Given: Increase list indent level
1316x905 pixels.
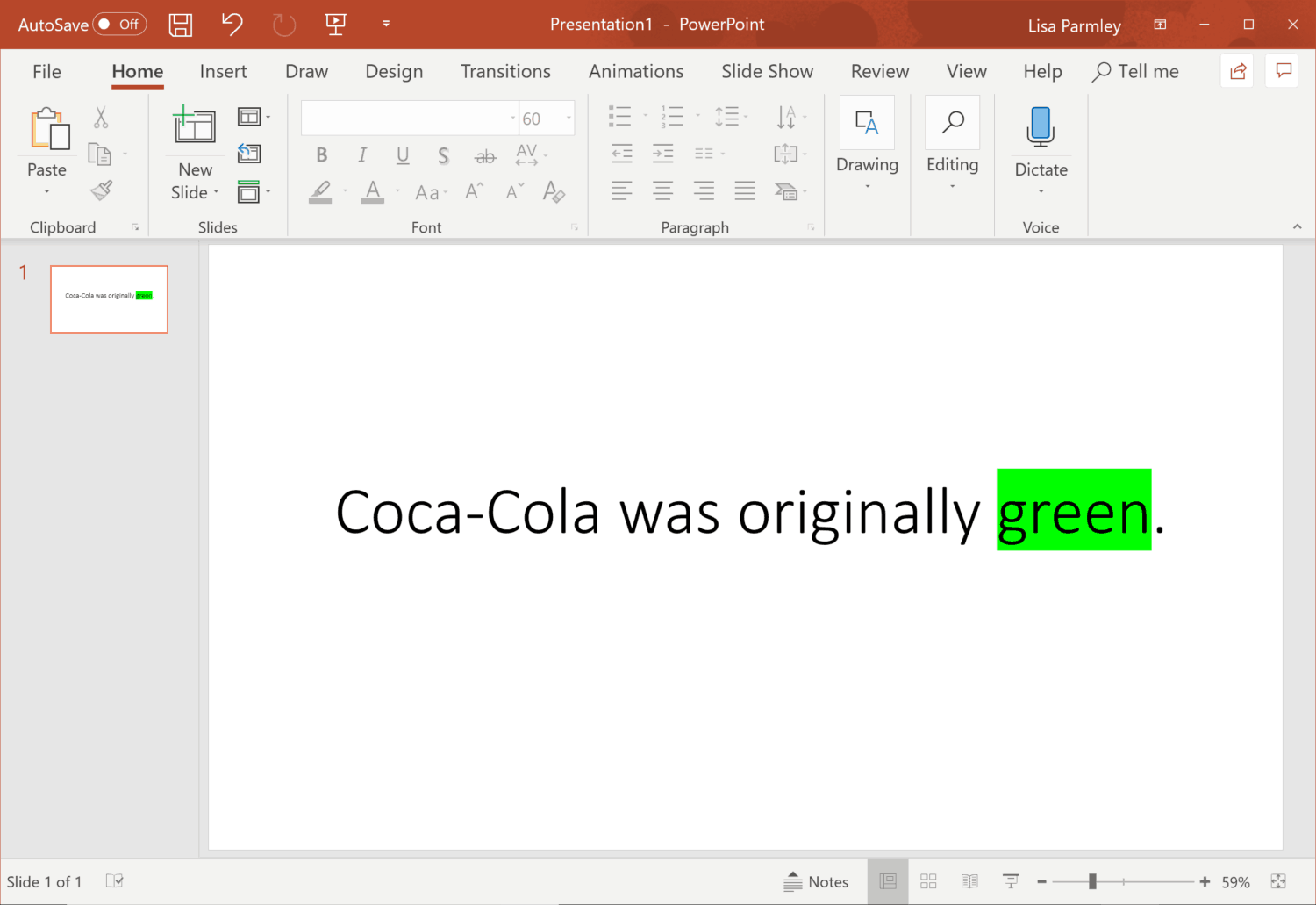Looking at the screenshot, I should tap(662, 154).
